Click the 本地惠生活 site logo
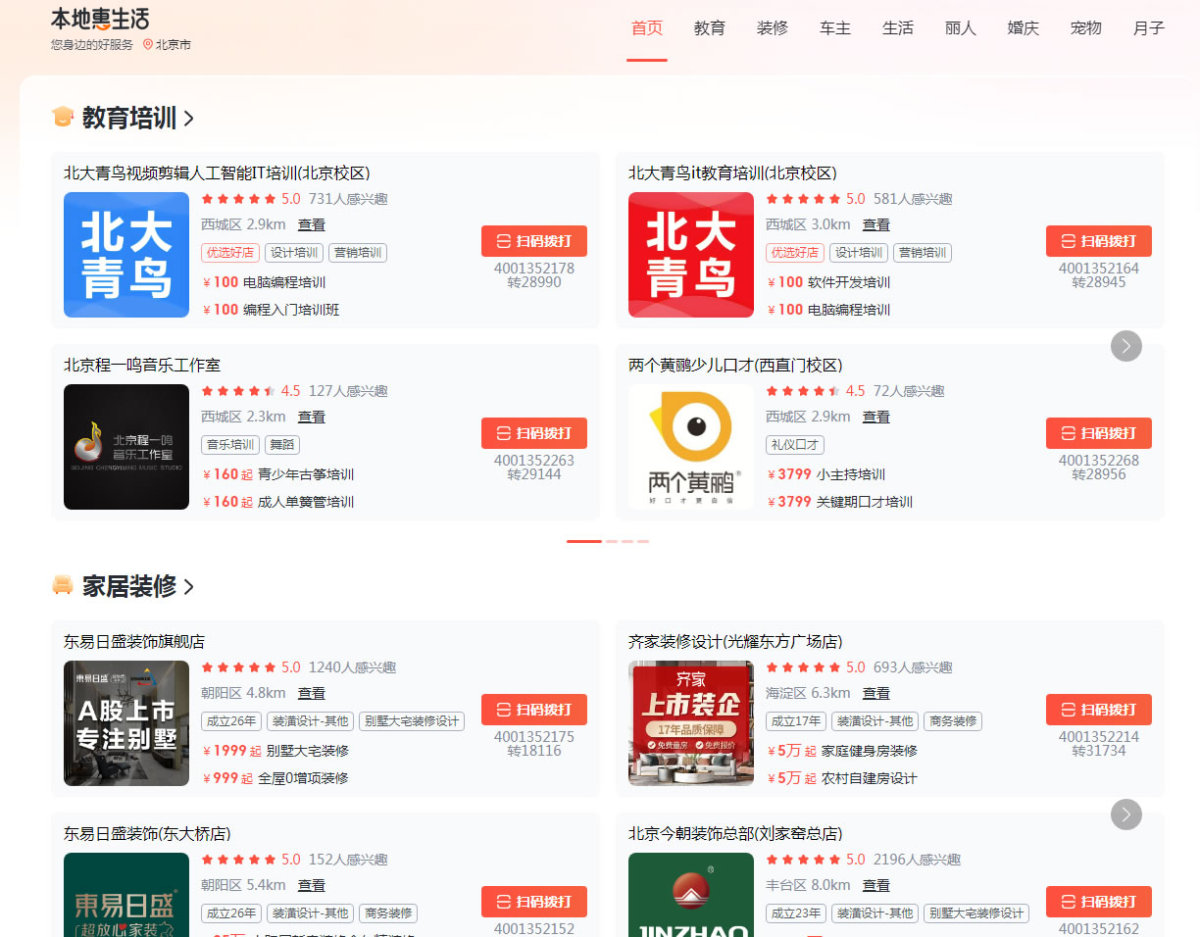The width and height of the screenshot is (1200, 937). point(100,19)
